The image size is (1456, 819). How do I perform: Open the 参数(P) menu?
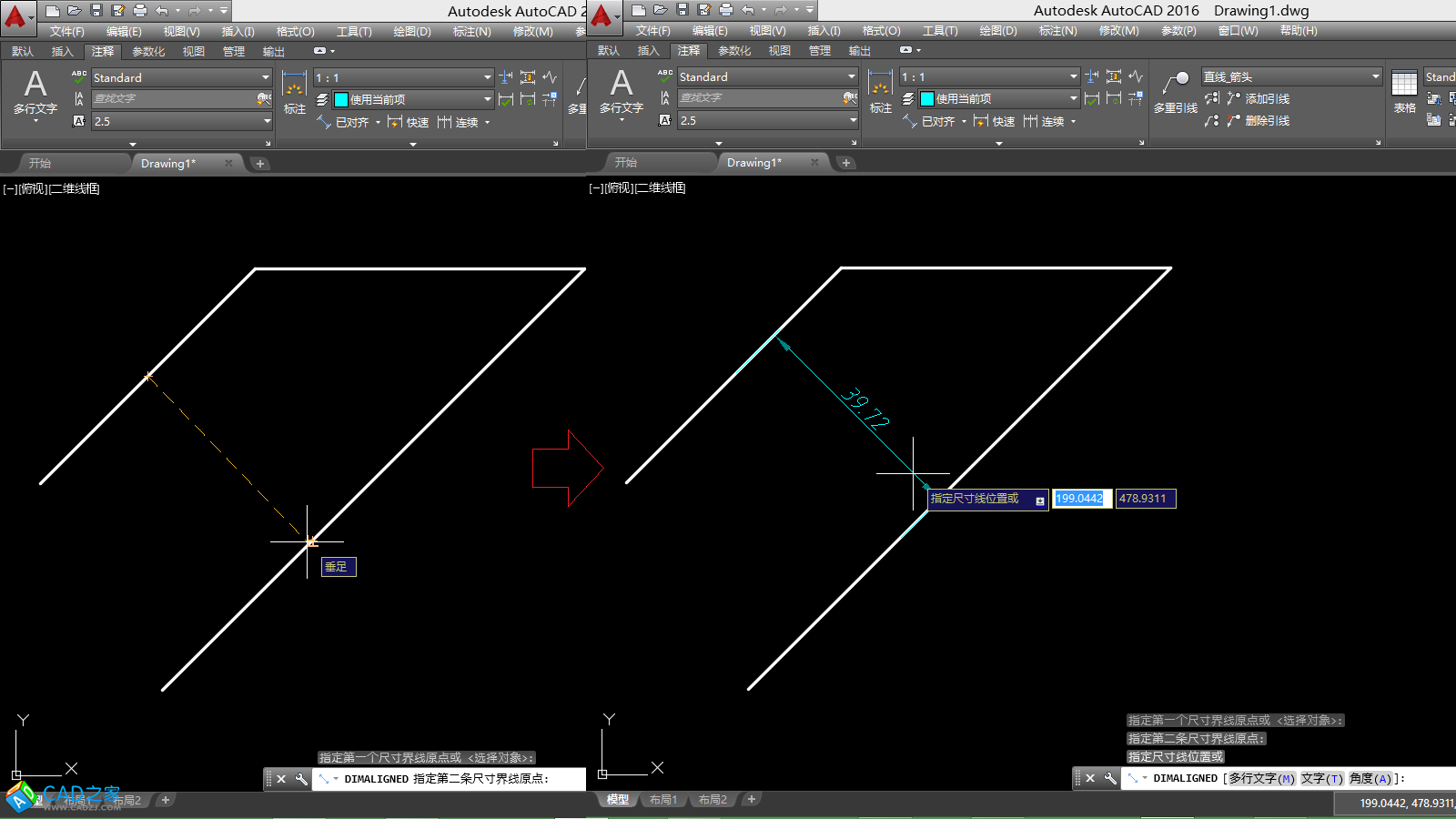[x=1178, y=31]
